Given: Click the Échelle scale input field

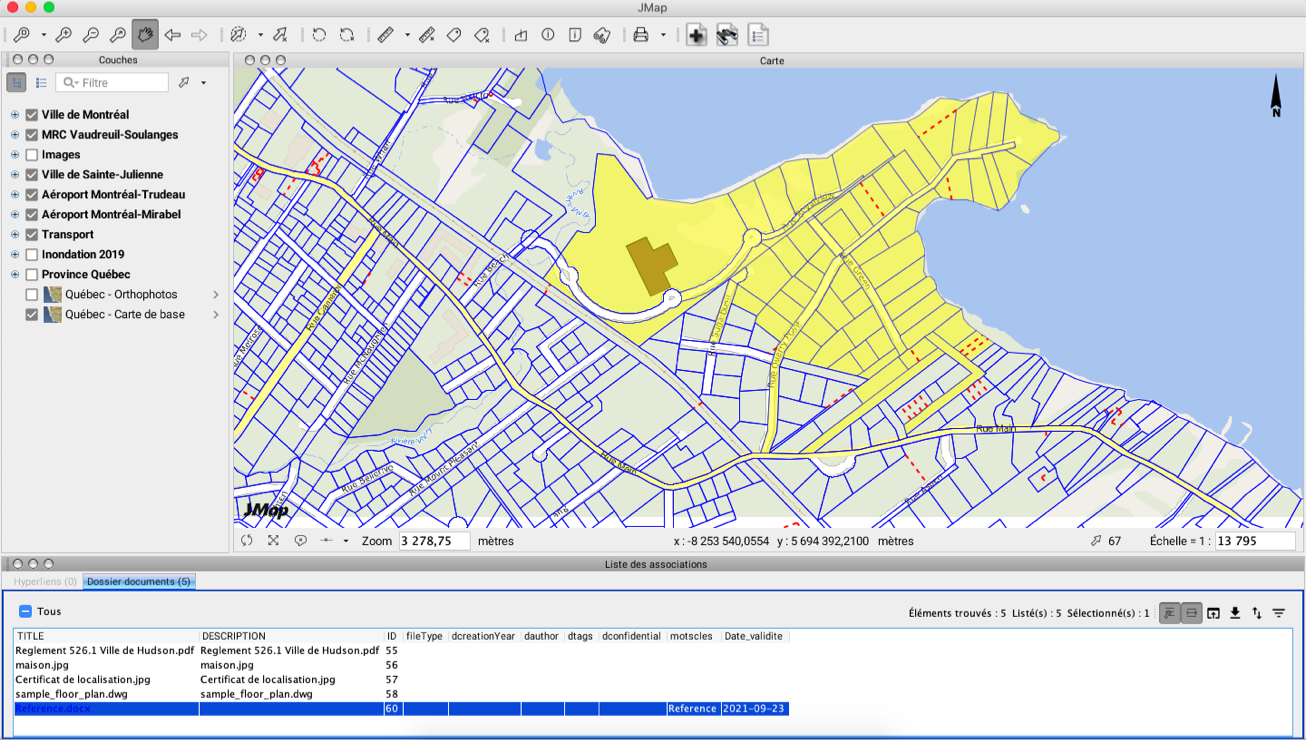Looking at the screenshot, I should (x=1254, y=541).
